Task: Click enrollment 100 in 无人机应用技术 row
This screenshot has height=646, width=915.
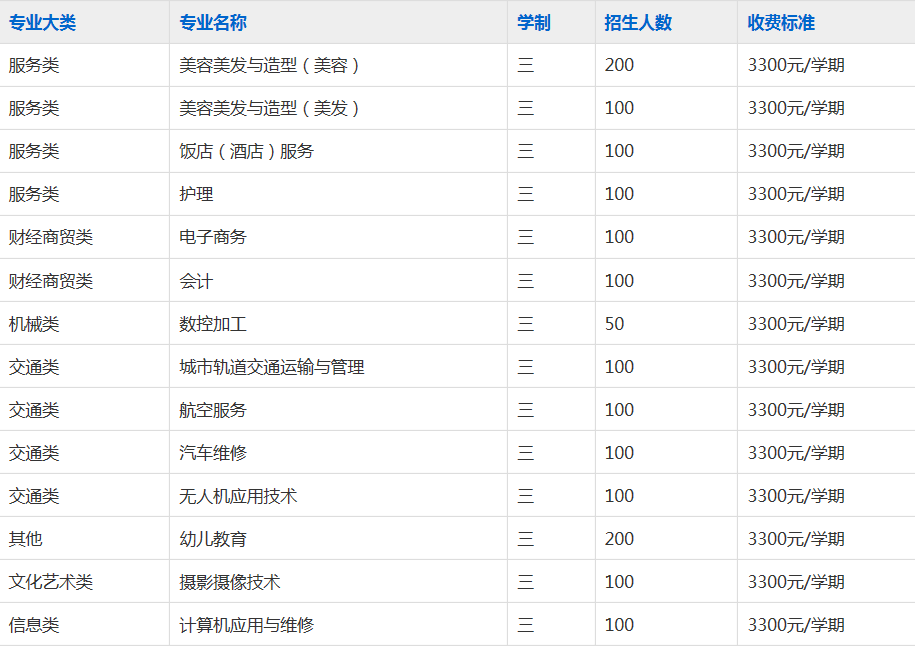Action: coord(619,496)
